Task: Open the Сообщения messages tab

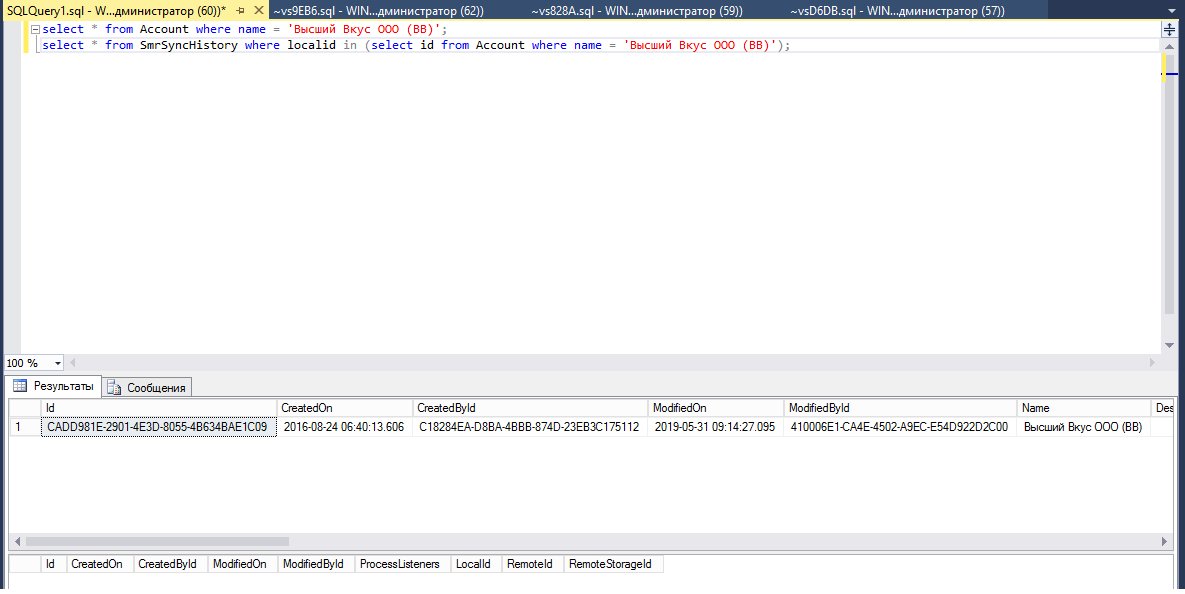Action: point(147,388)
